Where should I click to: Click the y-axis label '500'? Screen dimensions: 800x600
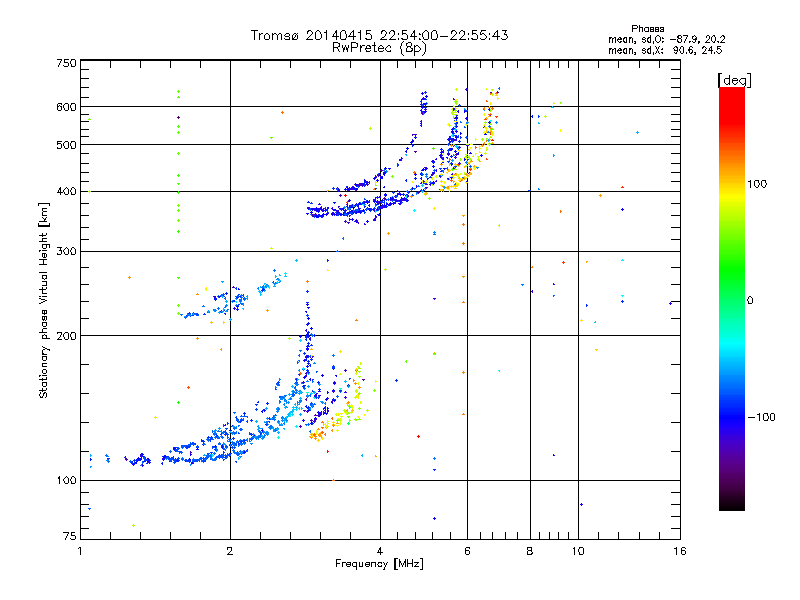[x=66, y=145]
